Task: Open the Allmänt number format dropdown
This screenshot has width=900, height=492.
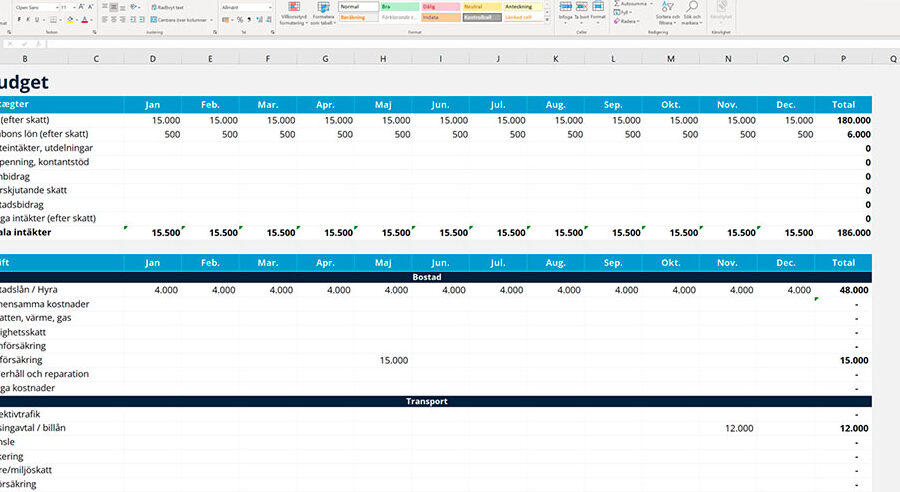Action: tap(247, 7)
